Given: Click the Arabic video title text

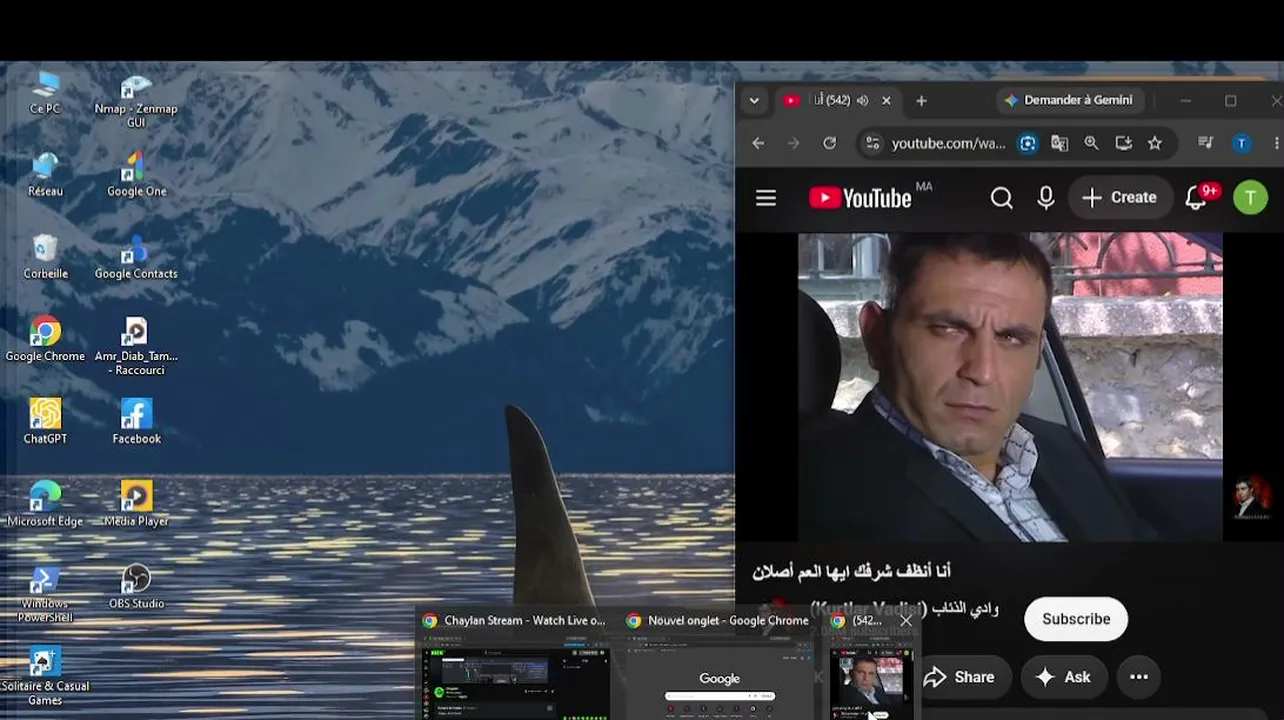Looking at the screenshot, I should tap(851, 571).
